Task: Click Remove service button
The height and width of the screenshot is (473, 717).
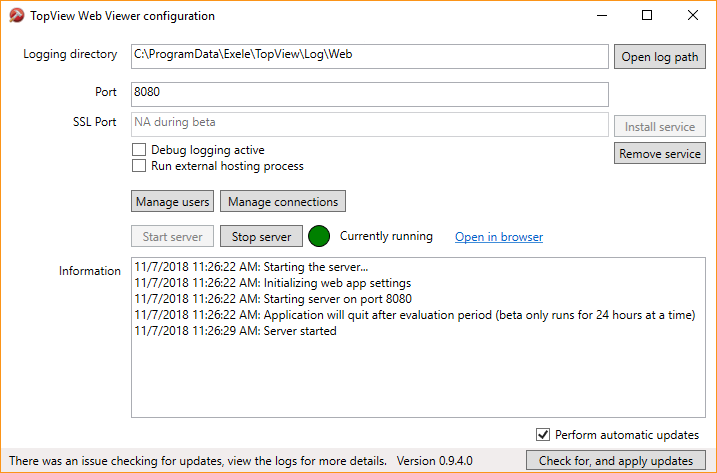Action: (x=659, y=153)
